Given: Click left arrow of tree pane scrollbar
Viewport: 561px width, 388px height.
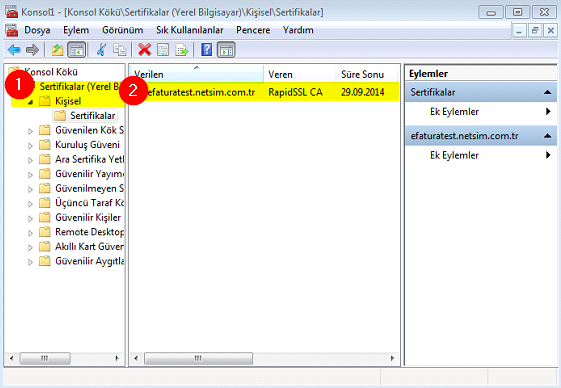Looking at the screenshot, I should coord(11,358).
